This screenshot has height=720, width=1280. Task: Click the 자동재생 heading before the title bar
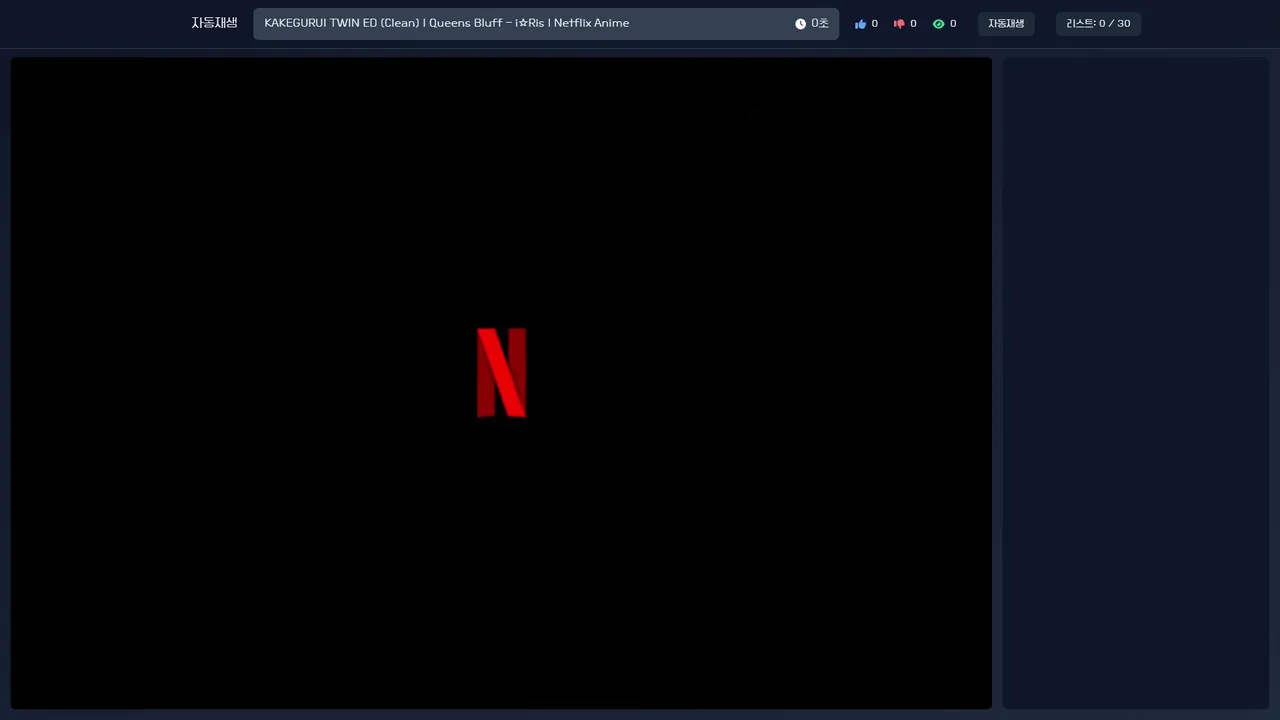pos(214,23)
